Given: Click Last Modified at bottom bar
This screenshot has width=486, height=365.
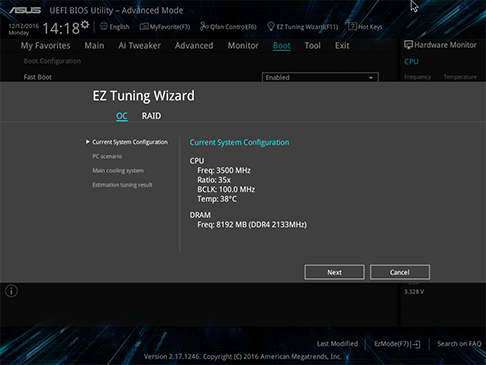Looking at the screenshot, I should coord(337,344).
